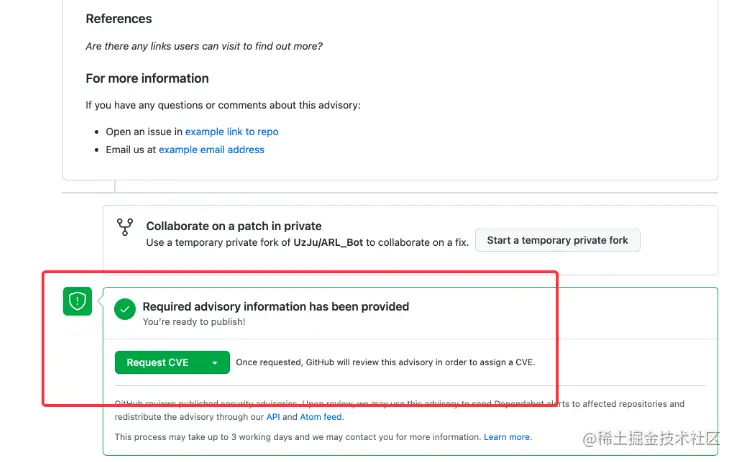Open the API link

[x=273, y=417]
